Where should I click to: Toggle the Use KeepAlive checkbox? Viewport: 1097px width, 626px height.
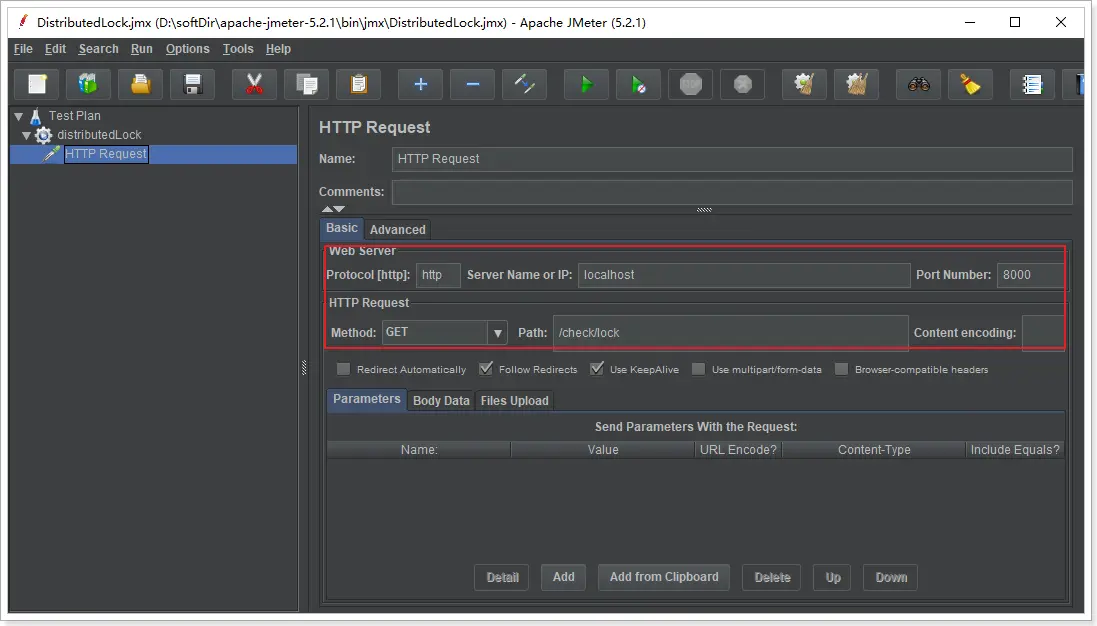pos(596,369)
